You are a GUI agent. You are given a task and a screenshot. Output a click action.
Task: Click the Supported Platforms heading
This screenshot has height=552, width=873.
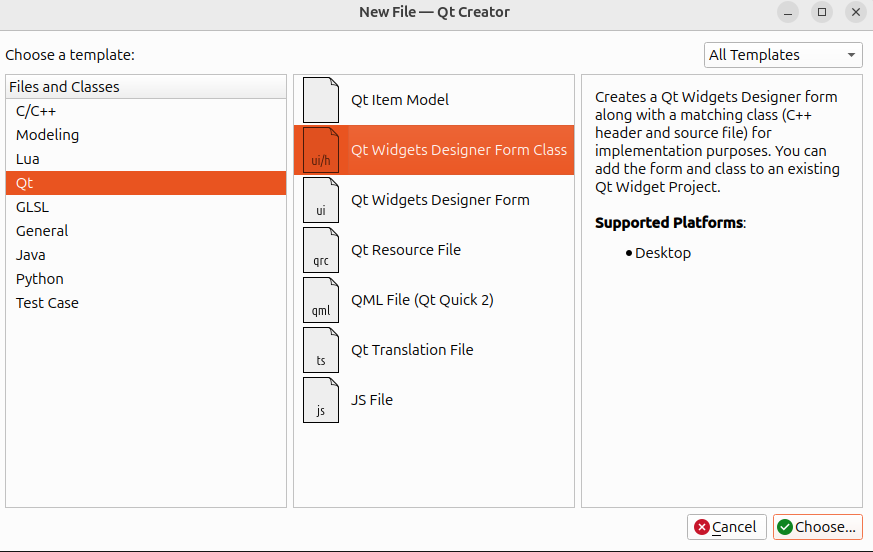670,223
